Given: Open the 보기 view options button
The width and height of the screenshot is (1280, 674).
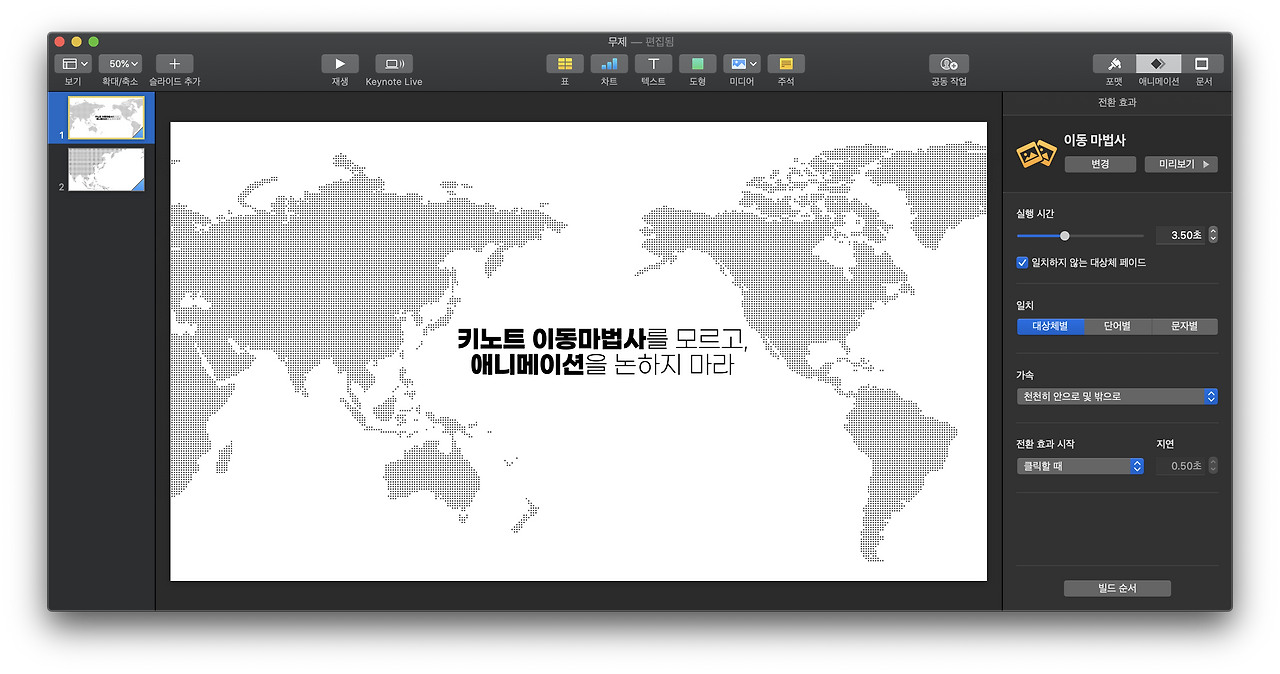Looking at the screenshot, I should [72, 64].
